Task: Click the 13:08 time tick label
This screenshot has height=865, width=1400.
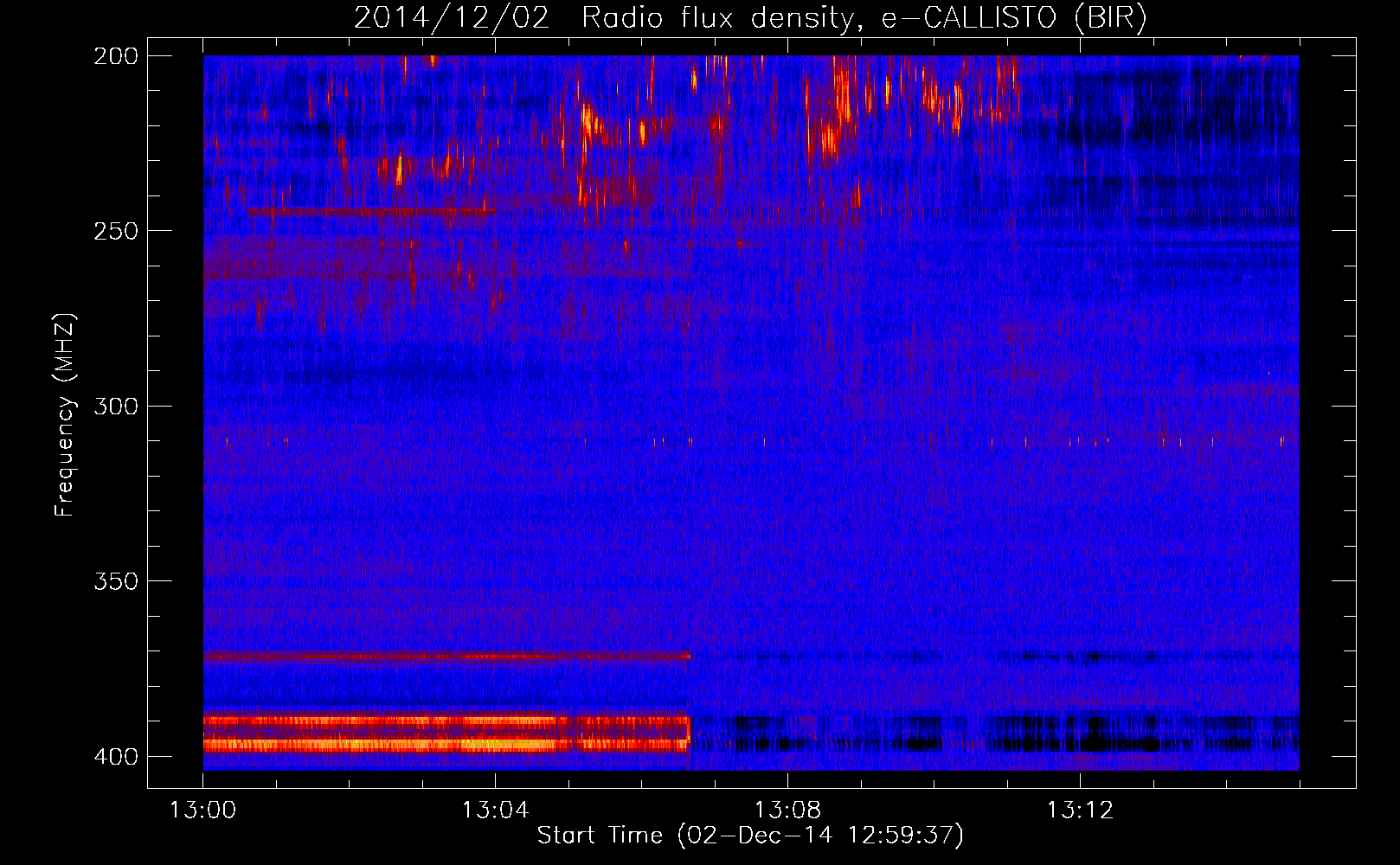Action: tap(787, 811)
